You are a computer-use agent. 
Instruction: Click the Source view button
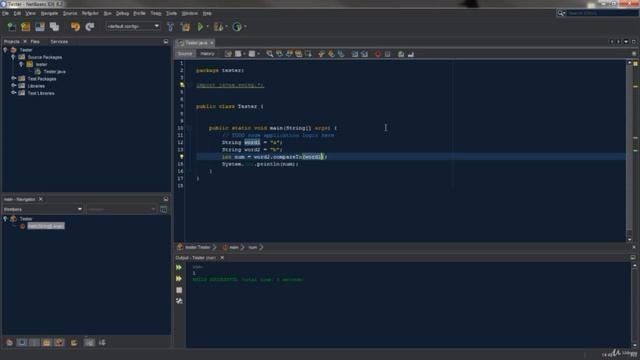[x=185, y=54]
